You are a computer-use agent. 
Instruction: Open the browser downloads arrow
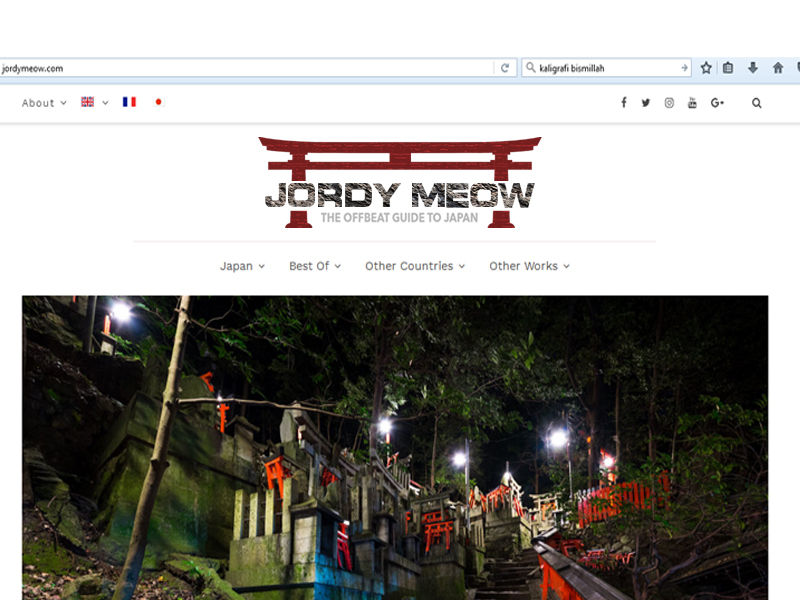click(x=753, y=68)
